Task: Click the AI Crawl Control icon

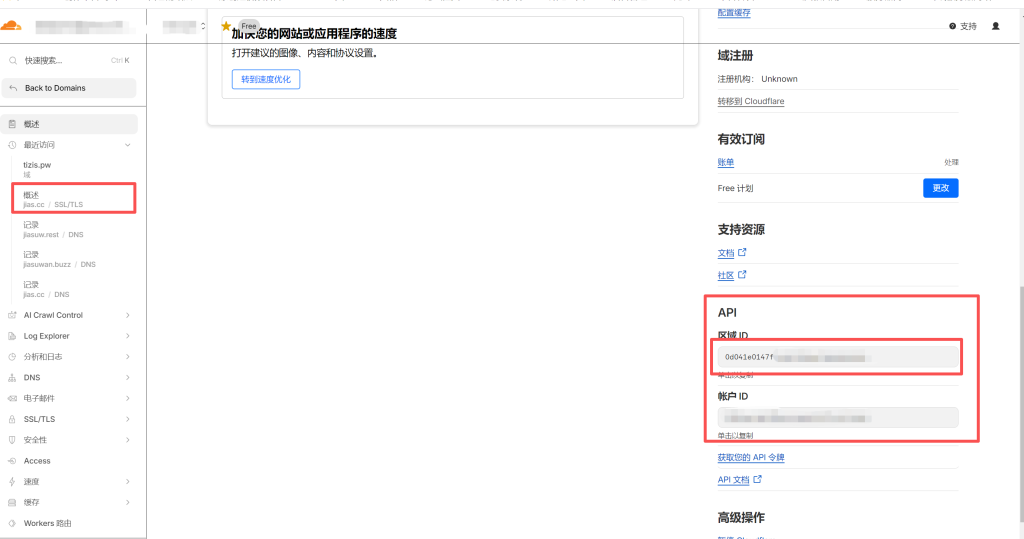Action: pyautogui.click(x=12, y=315)
